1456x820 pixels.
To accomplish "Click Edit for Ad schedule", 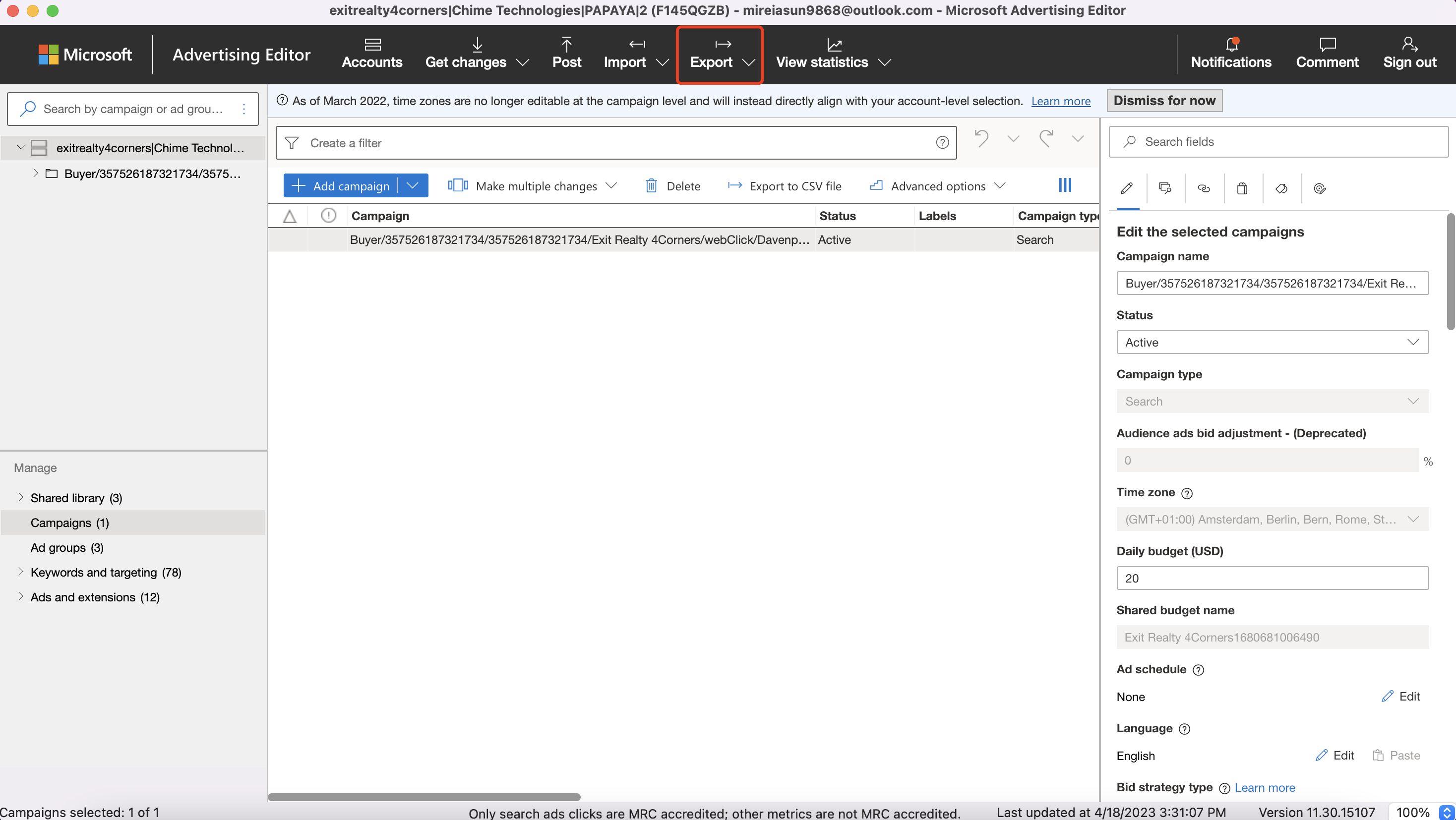I will [x=1400, y=696].
